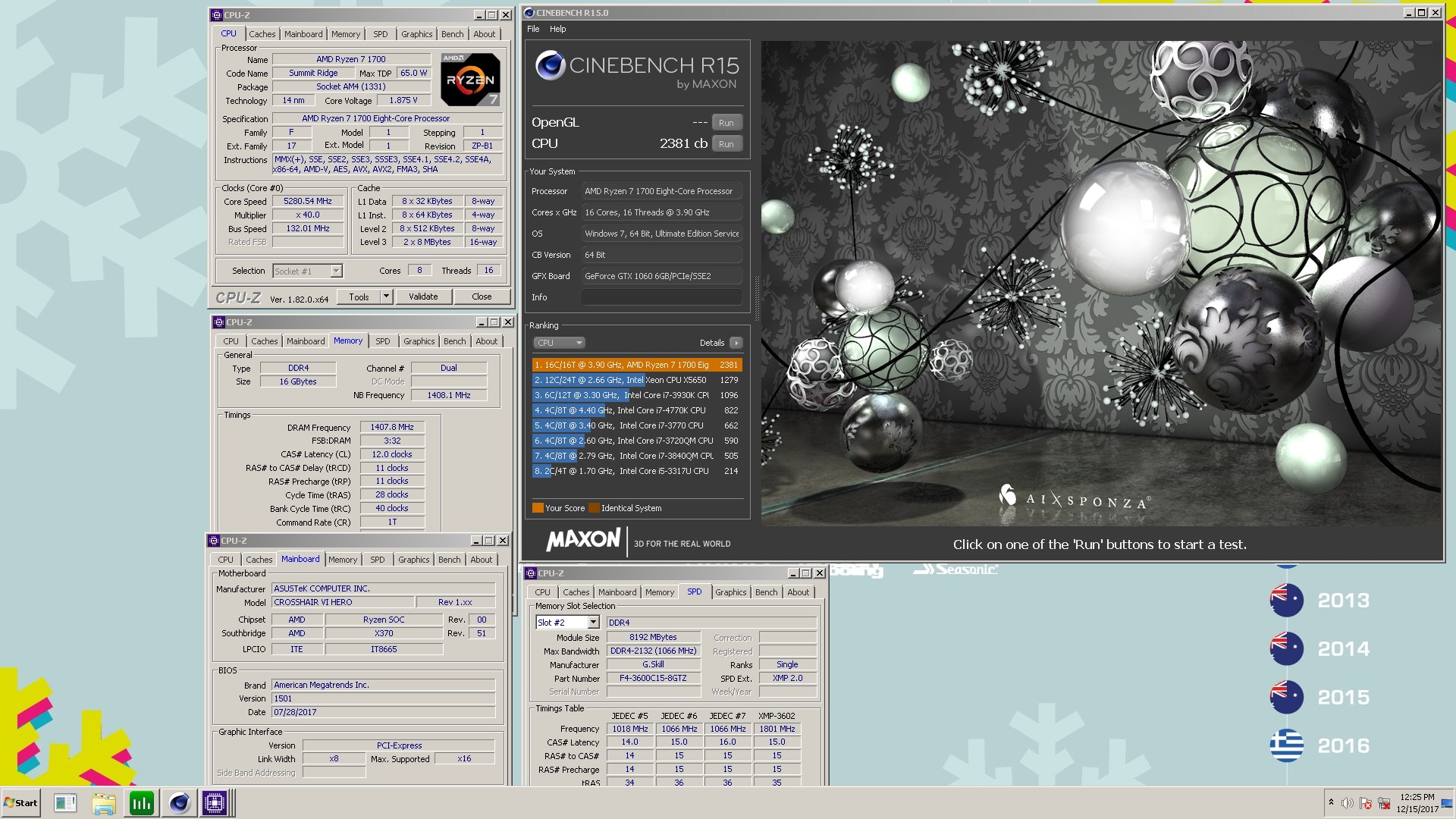1456x819 pixels.
Task: Click the Info input field in Cinebench
Action: (661, 297)
